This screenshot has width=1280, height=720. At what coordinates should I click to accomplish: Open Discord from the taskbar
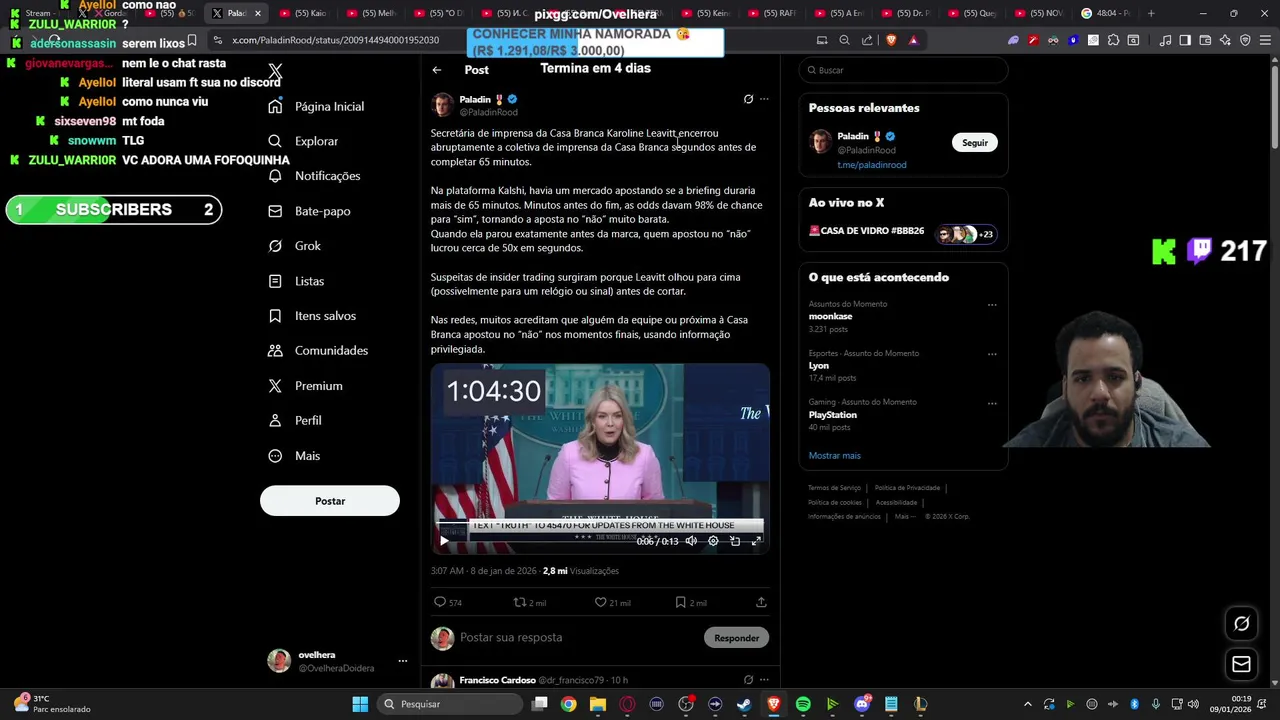862,704
